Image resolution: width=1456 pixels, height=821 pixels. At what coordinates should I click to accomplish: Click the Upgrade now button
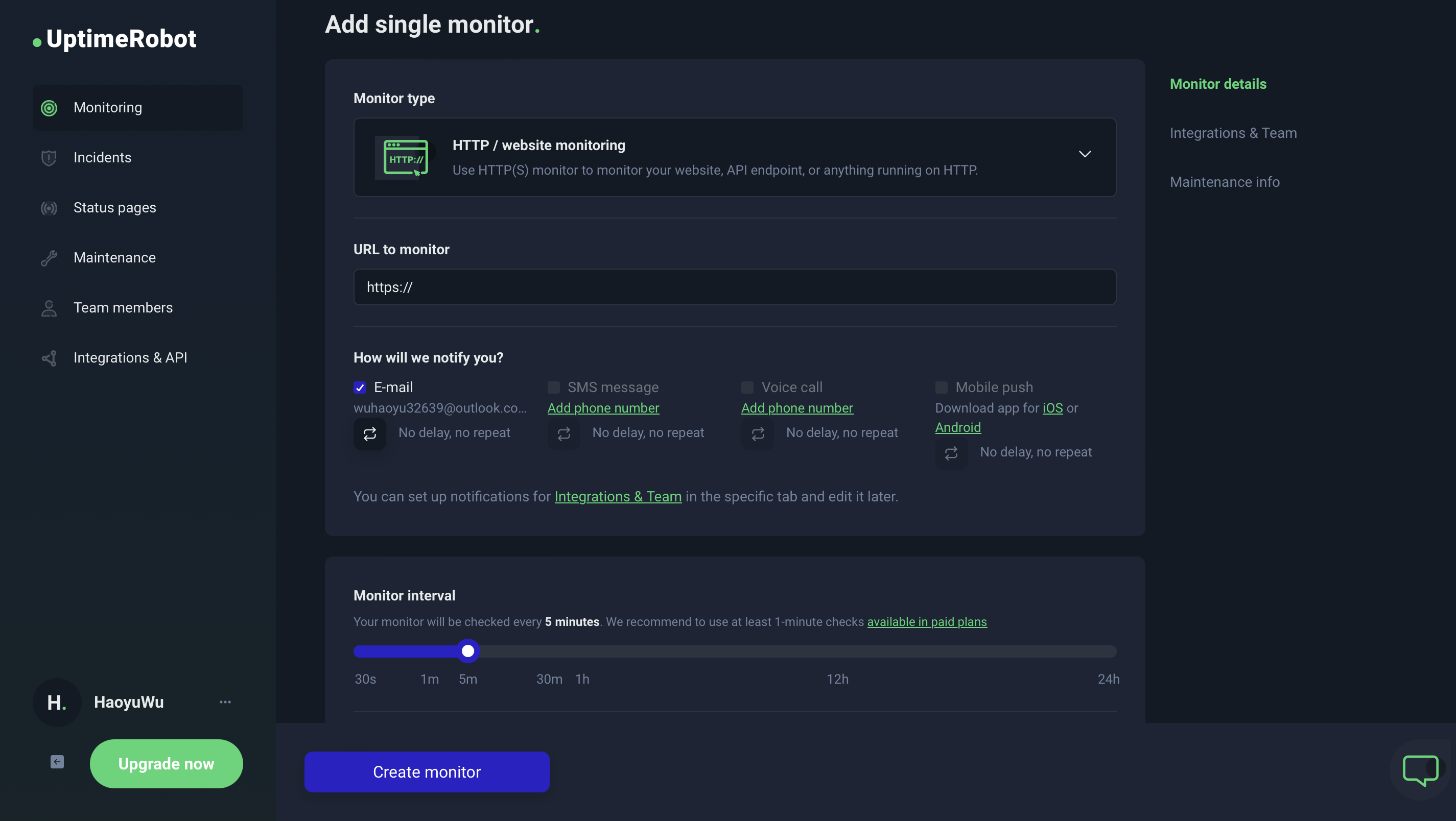tap(166, 763)
